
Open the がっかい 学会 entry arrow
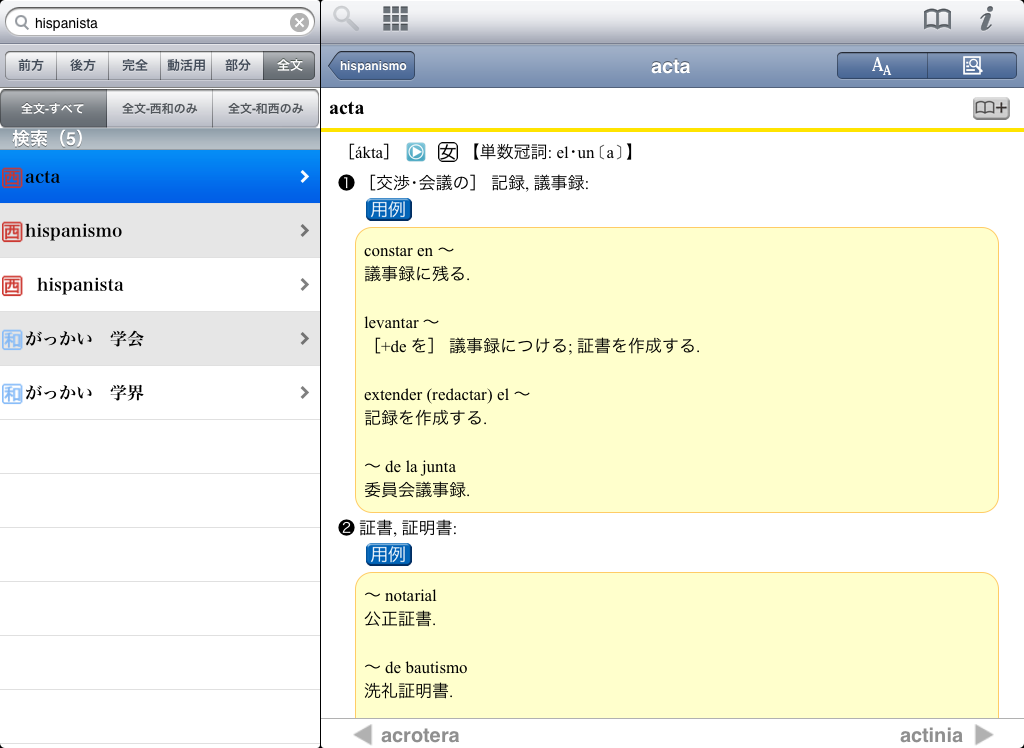(304, 339)
